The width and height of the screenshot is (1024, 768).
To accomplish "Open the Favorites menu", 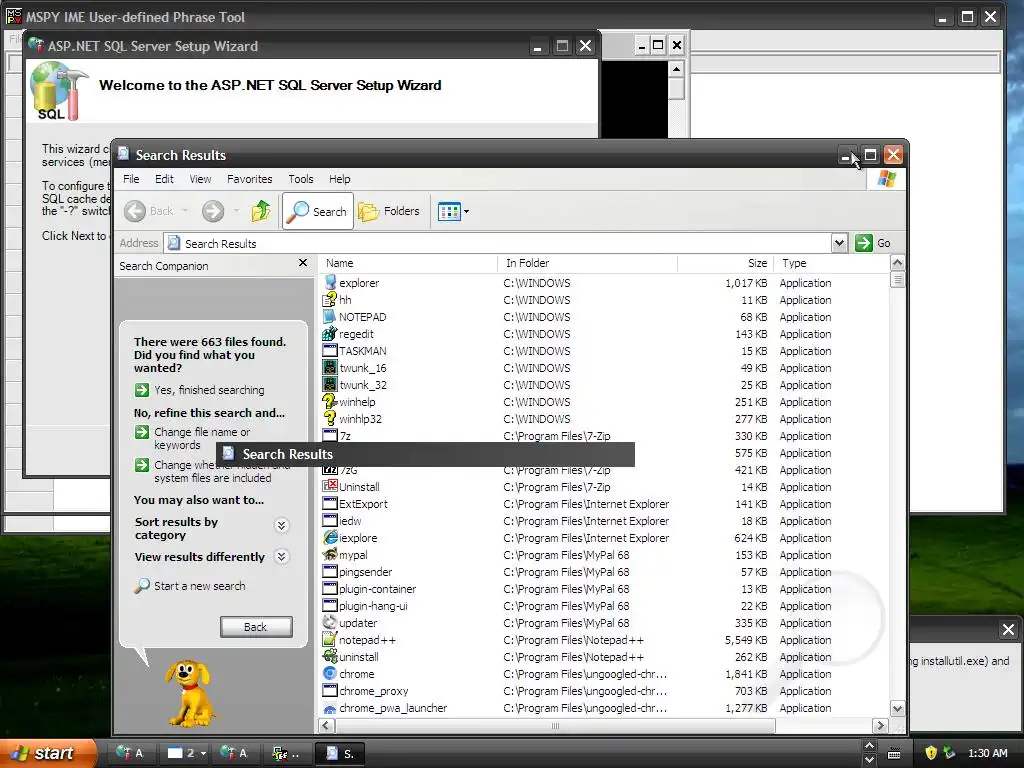I will click(x=249, y=179).
